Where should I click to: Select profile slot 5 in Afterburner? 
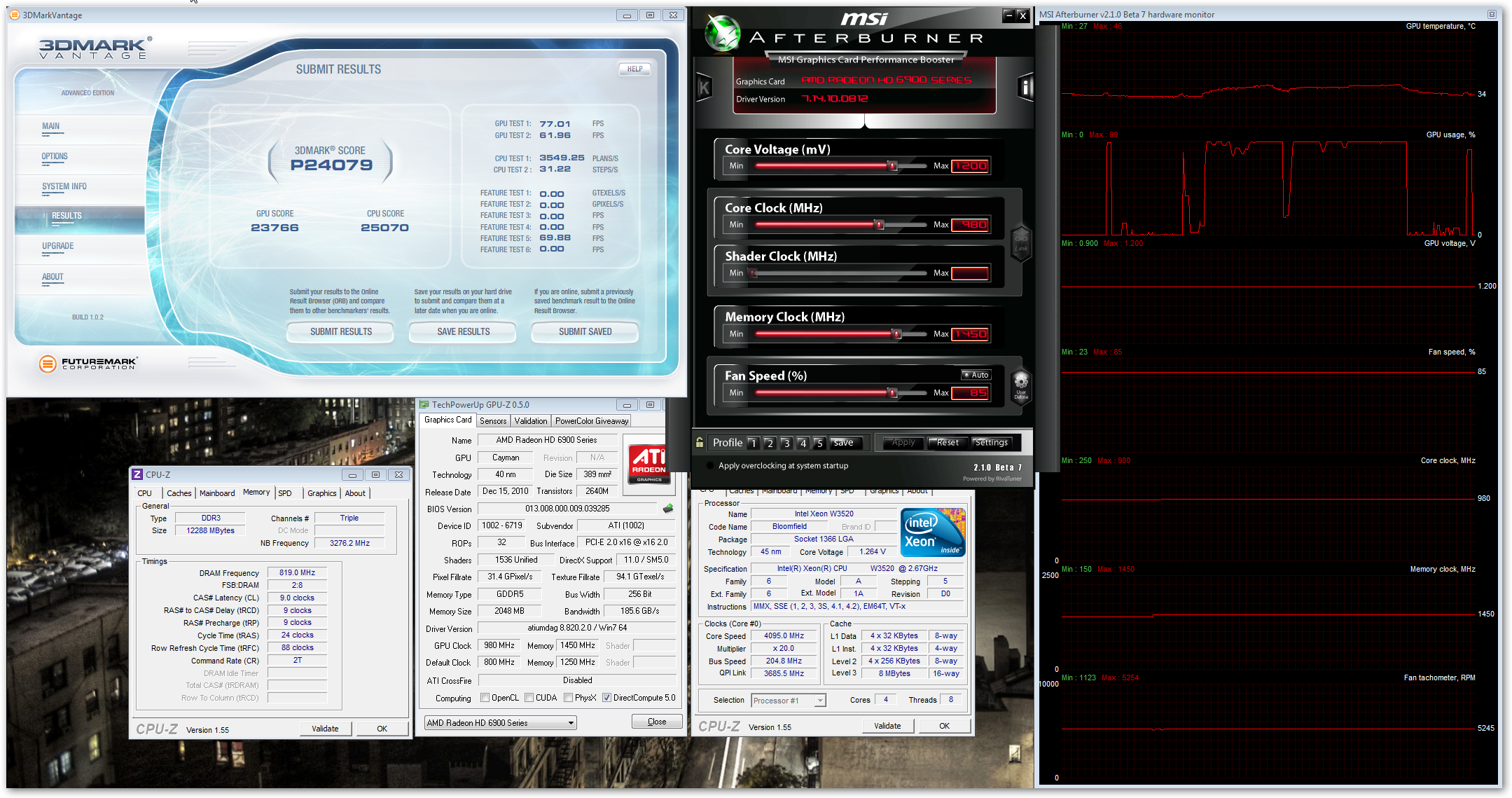click(x=819, y=443)
